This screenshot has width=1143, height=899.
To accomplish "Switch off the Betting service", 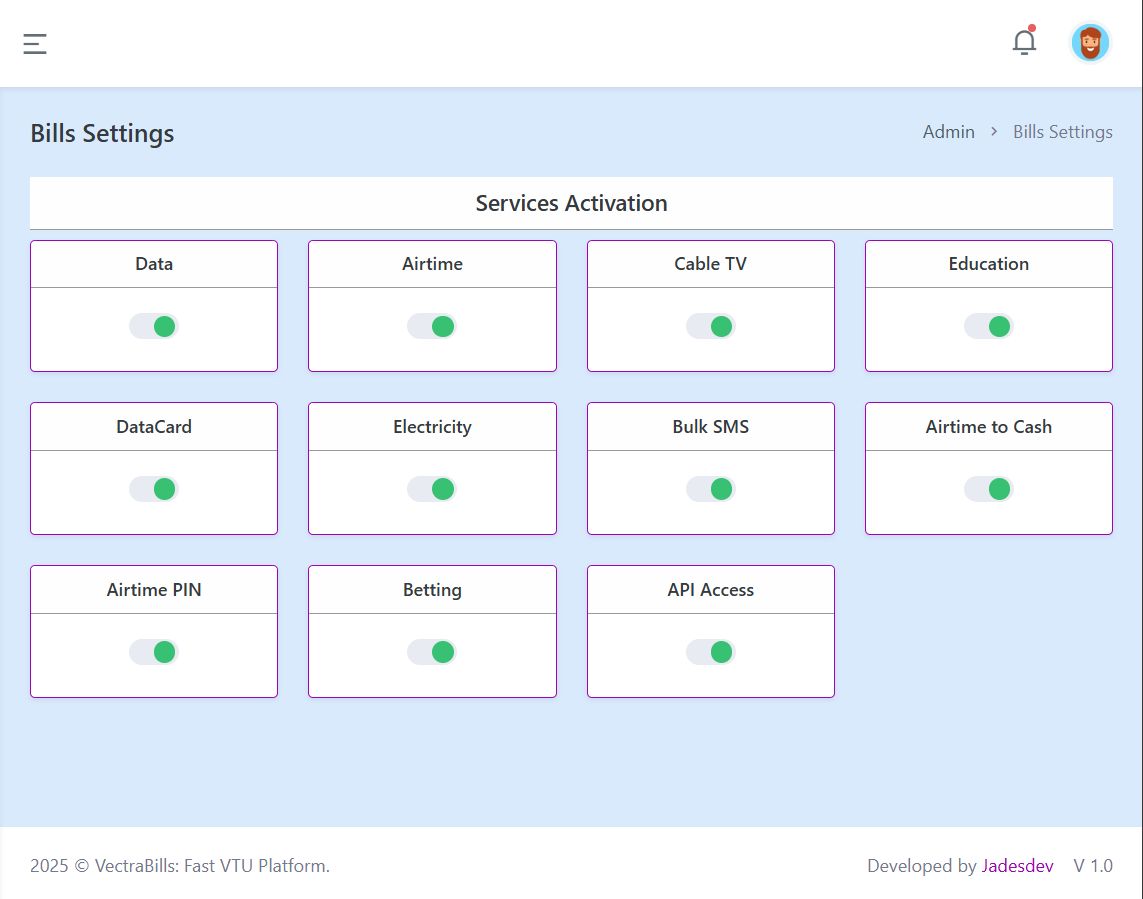I will tap(432, 652).
